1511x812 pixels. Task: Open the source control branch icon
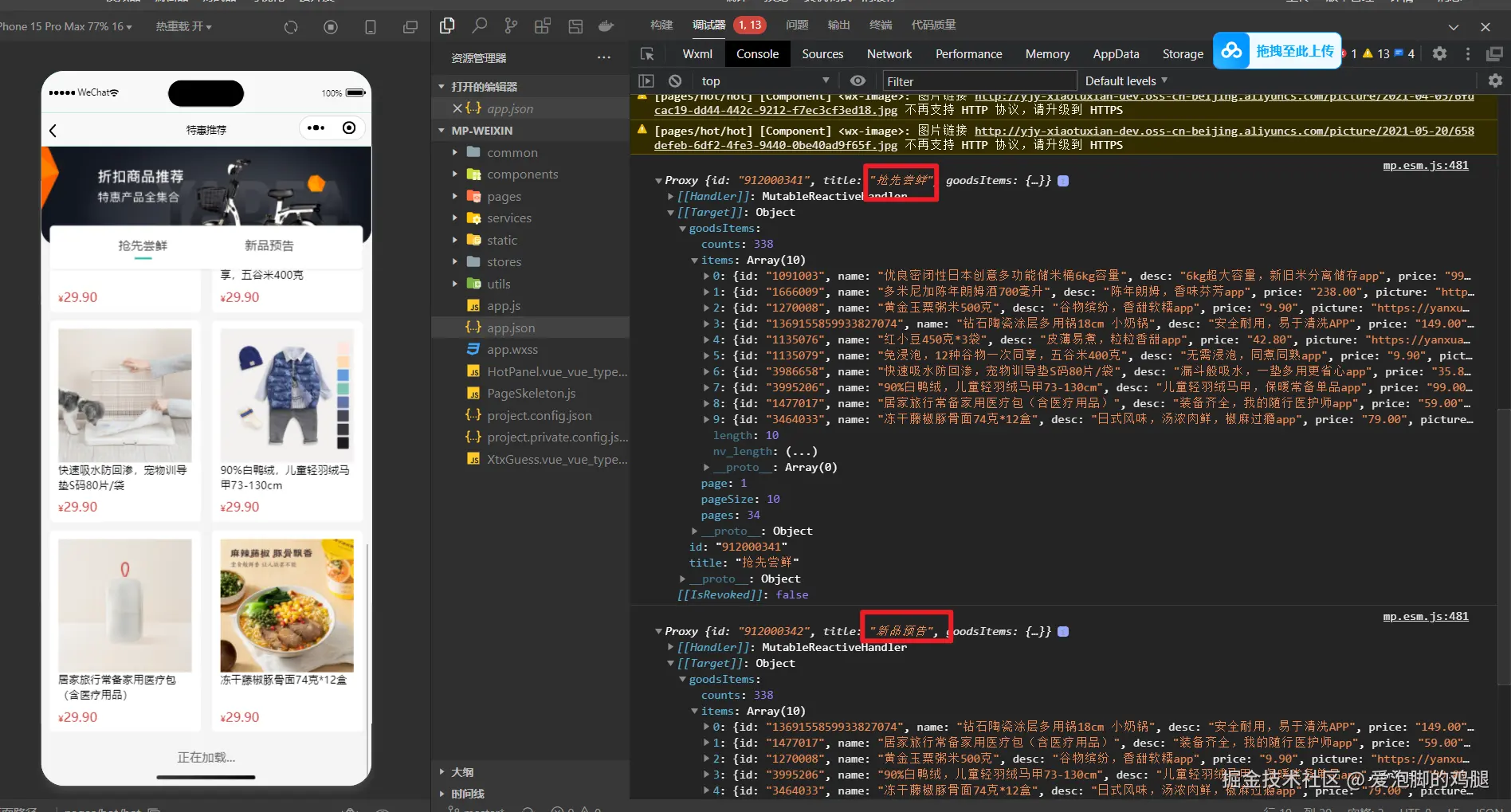511,25
